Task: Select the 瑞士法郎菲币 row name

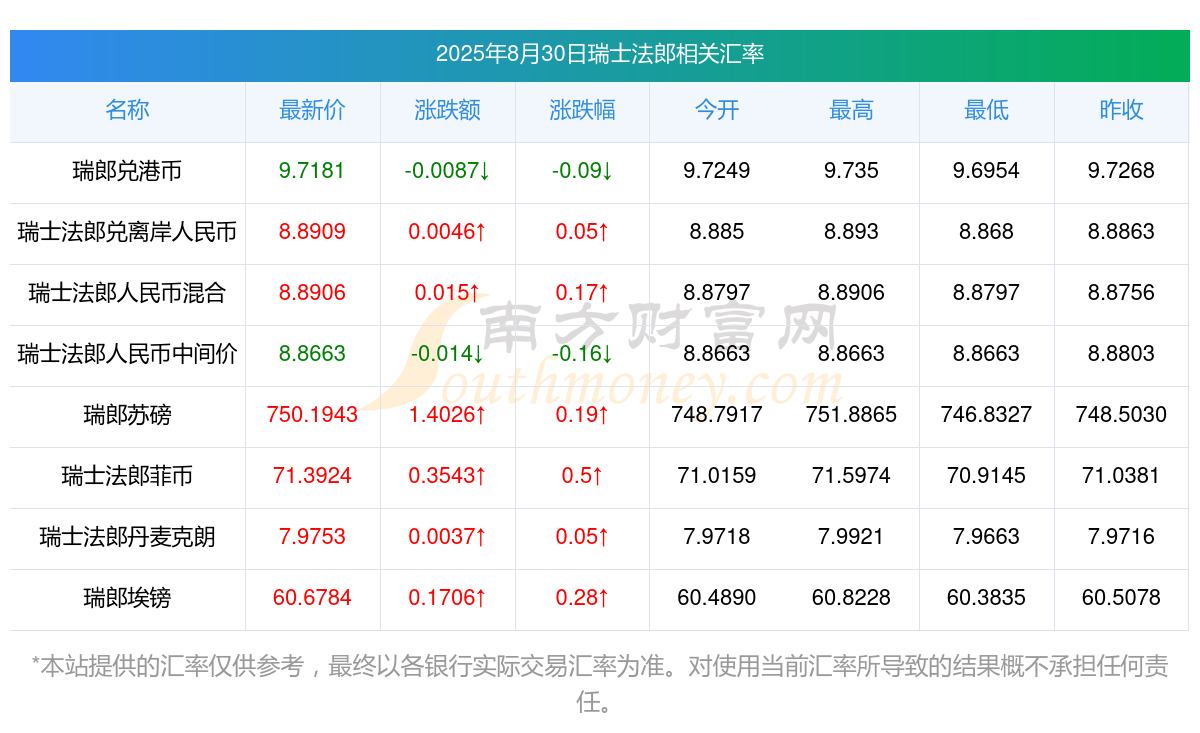Action: tap(127, 476)
